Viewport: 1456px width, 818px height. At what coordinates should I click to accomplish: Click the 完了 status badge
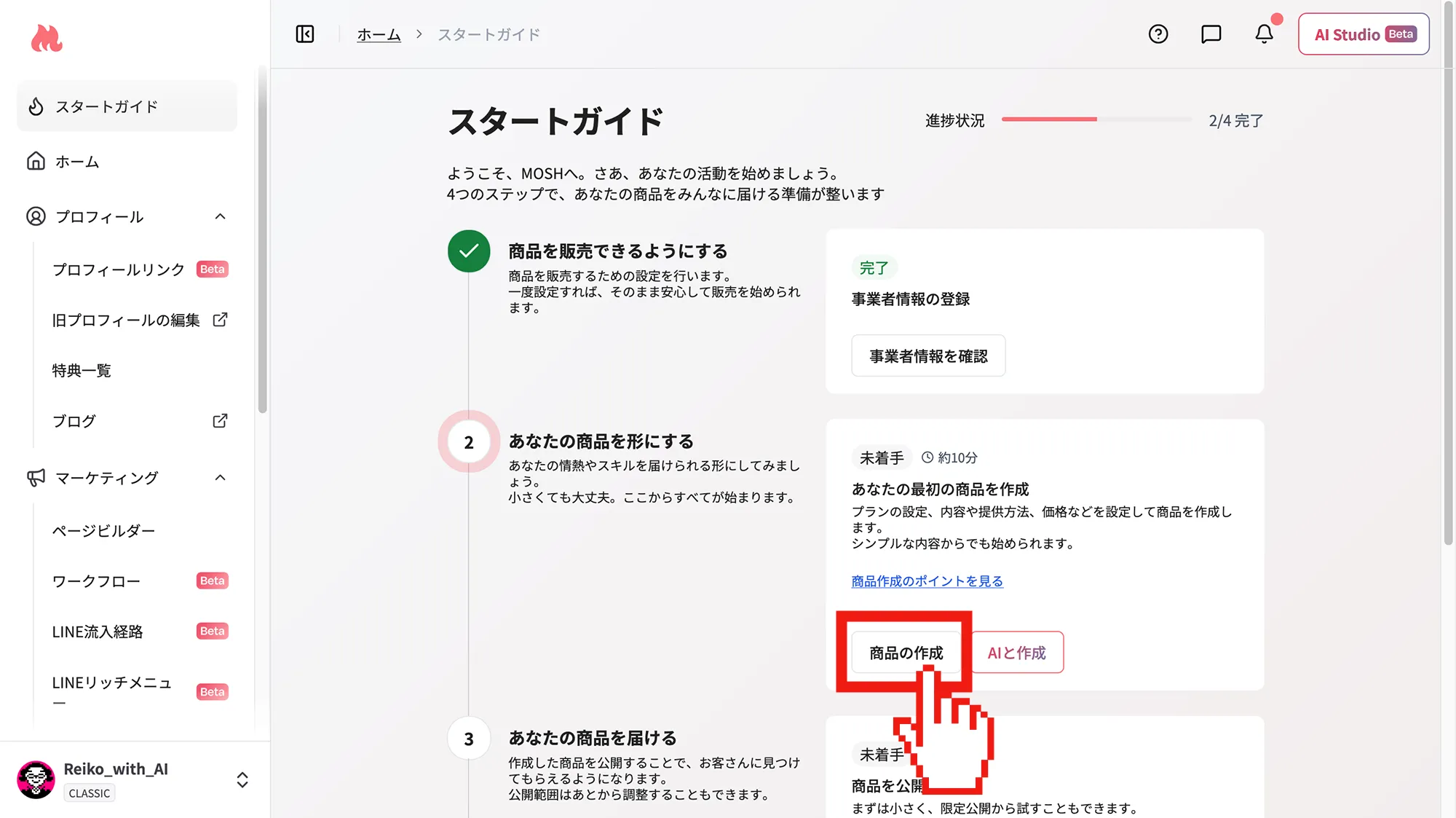tap(874, 268)
